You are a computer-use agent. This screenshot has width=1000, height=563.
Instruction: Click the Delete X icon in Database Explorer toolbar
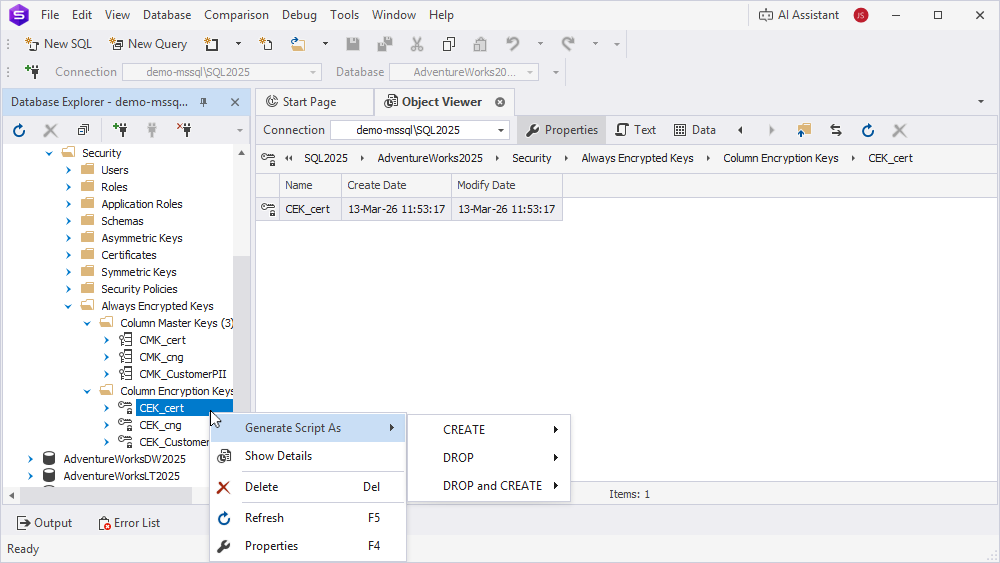tap(50, 131)
